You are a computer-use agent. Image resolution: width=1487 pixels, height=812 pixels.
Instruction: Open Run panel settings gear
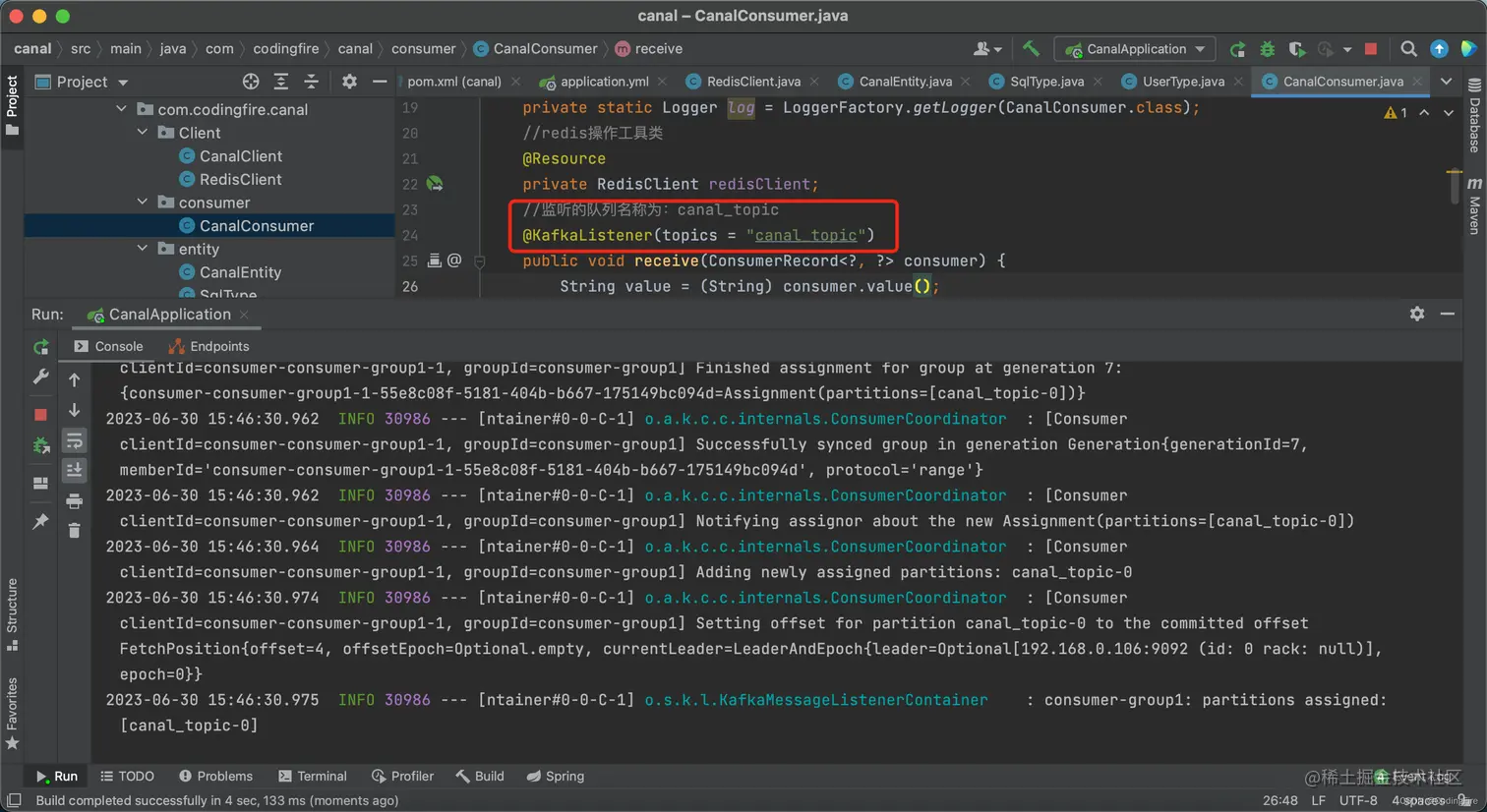click(1416, 314)
